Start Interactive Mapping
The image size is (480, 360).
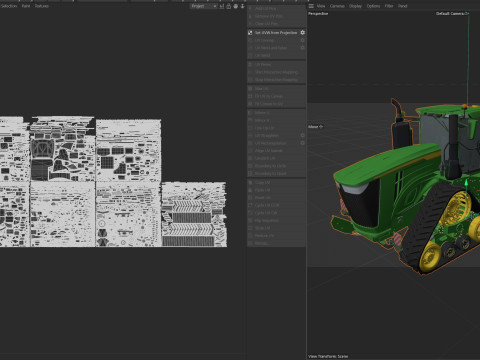click(x=276, y=72)
